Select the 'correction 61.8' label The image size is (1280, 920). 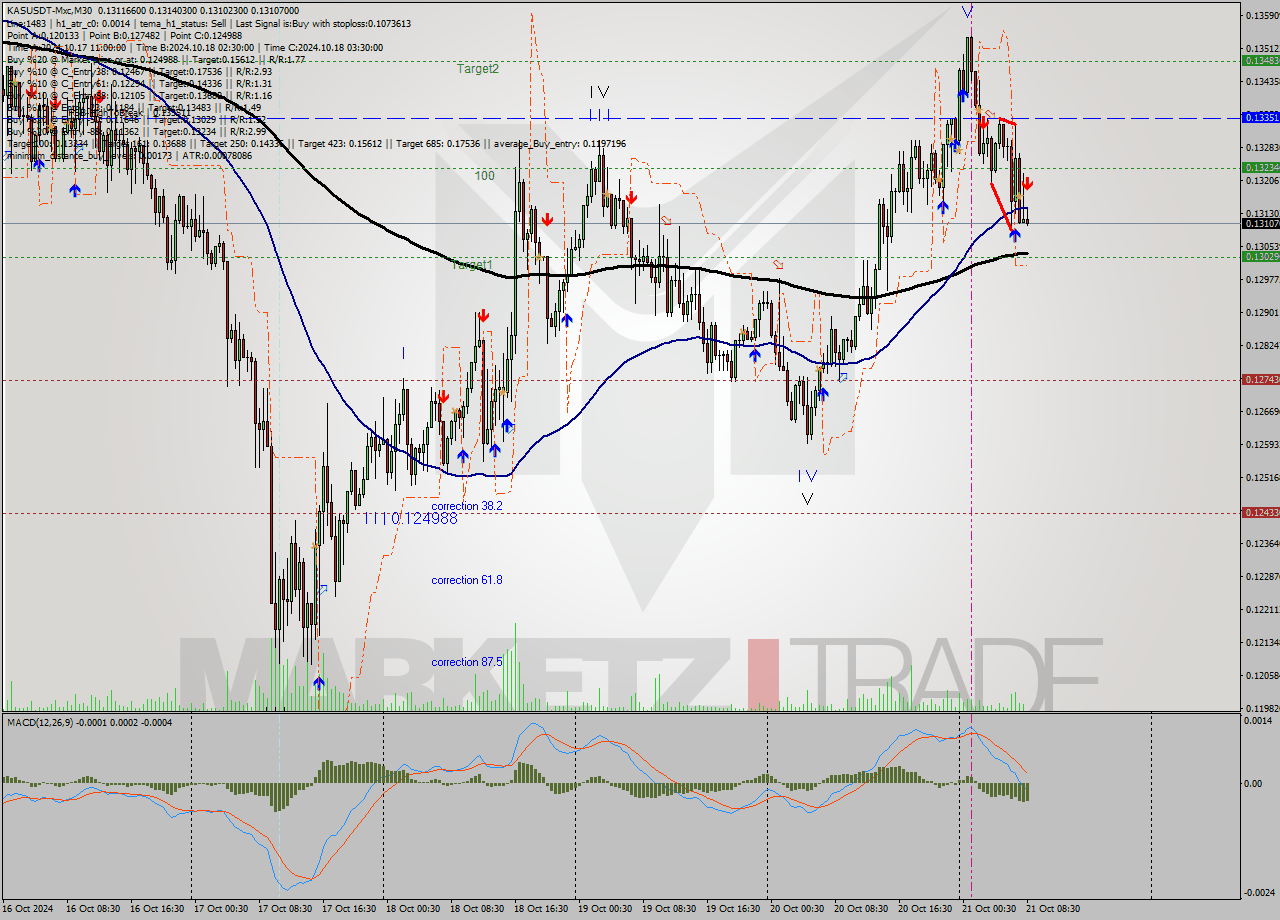467,580
